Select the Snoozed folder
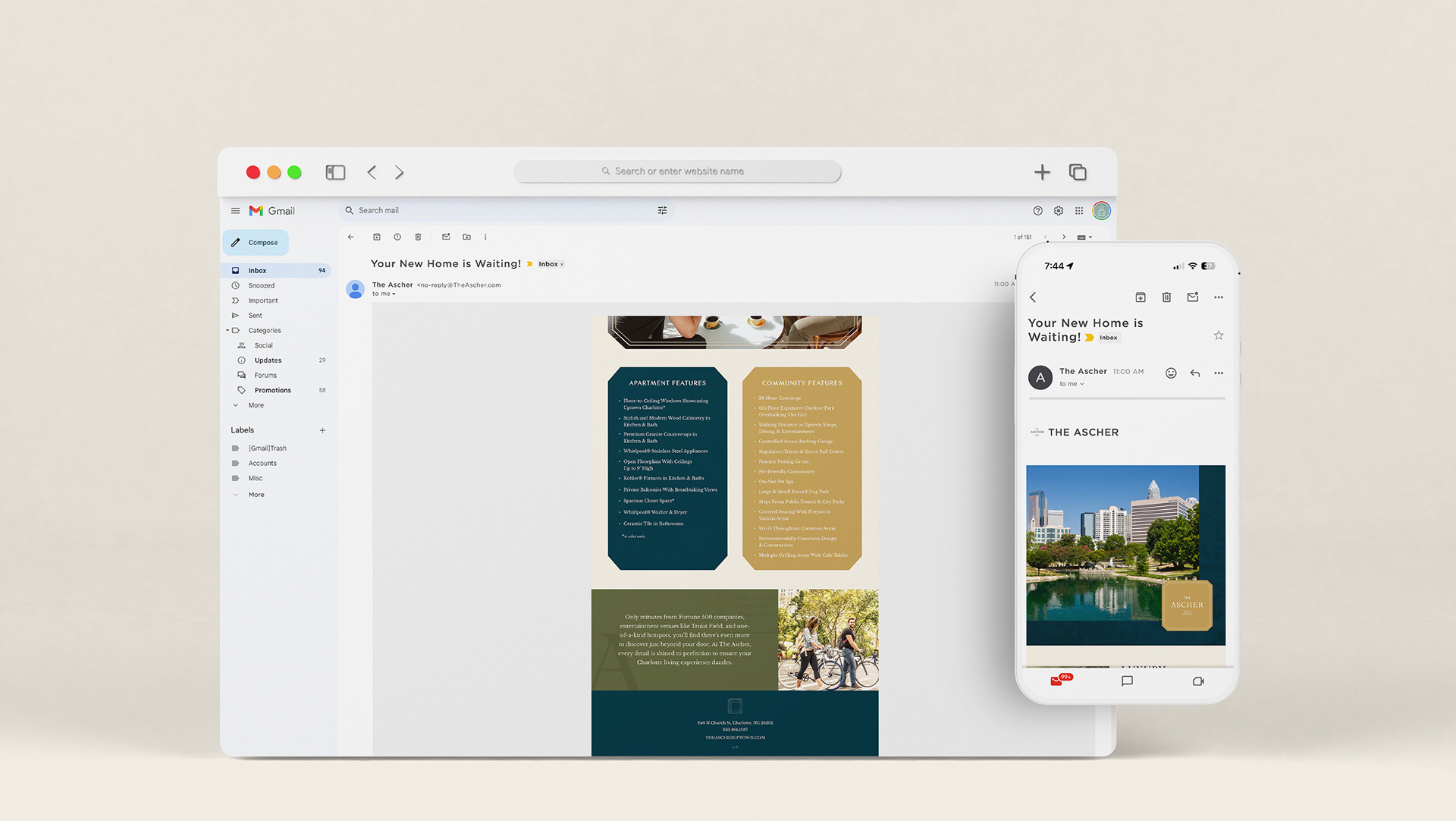Image resolution: width=1456 pixels, height=821 pixels. pos(261,285)
